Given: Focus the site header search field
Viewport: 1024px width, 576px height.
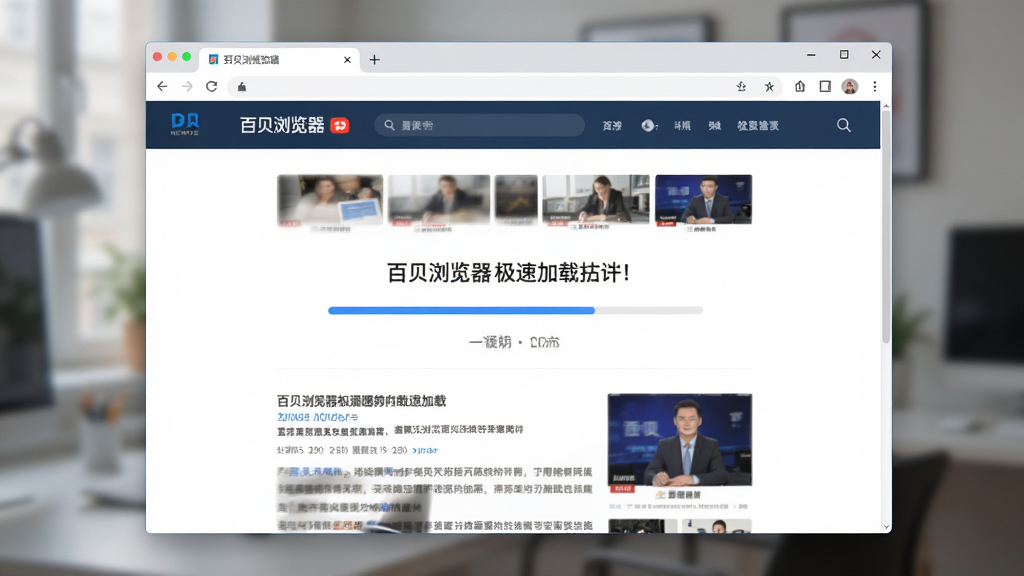Looking at the screenshot, I should click(479, 125).
